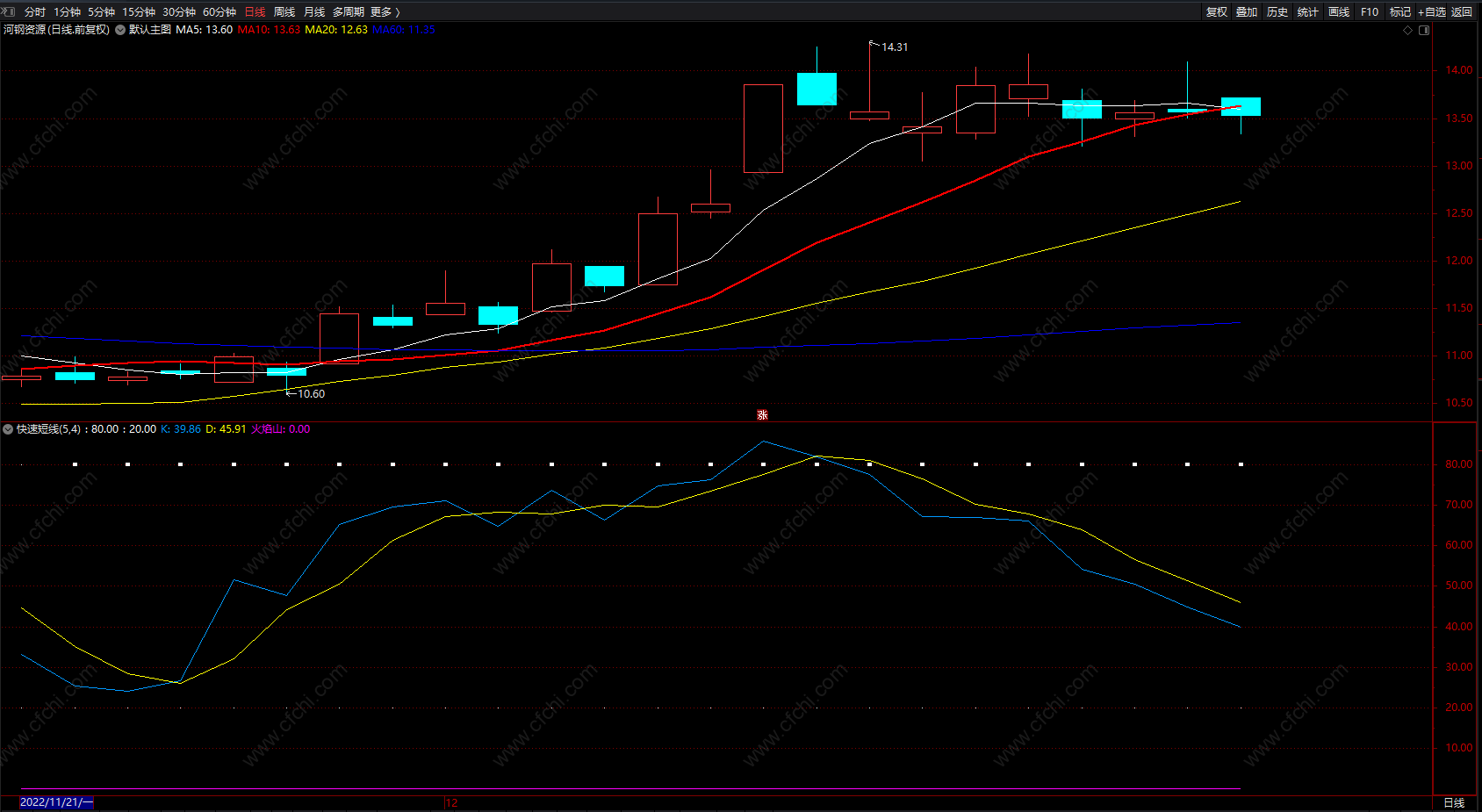Switch to 分时 intraday chart
The height and width of the screenshot is (812, 1482).
[x=35, y=12]
